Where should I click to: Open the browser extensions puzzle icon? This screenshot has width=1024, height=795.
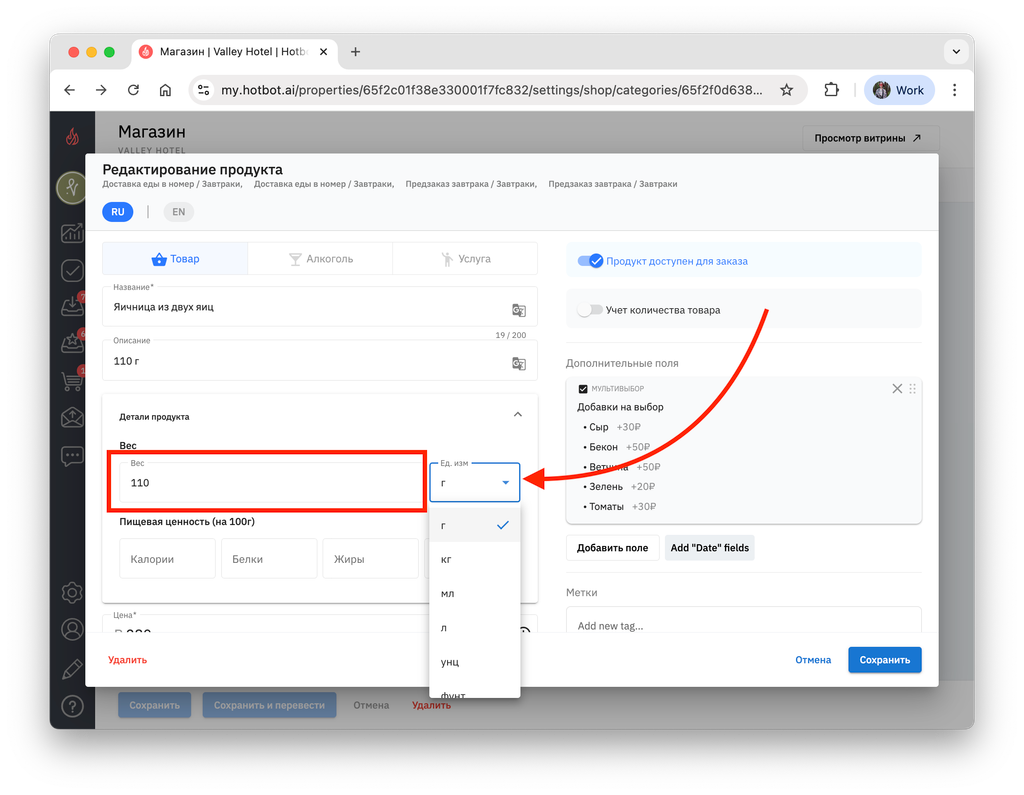pos(831,90)
